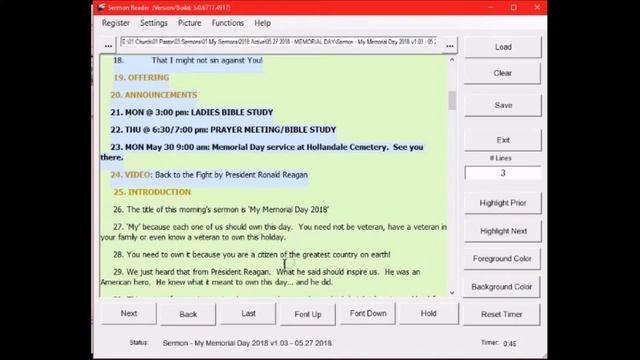Click the Last button
640x360 pixels.
pyautogui.click(x=248, y=313)
